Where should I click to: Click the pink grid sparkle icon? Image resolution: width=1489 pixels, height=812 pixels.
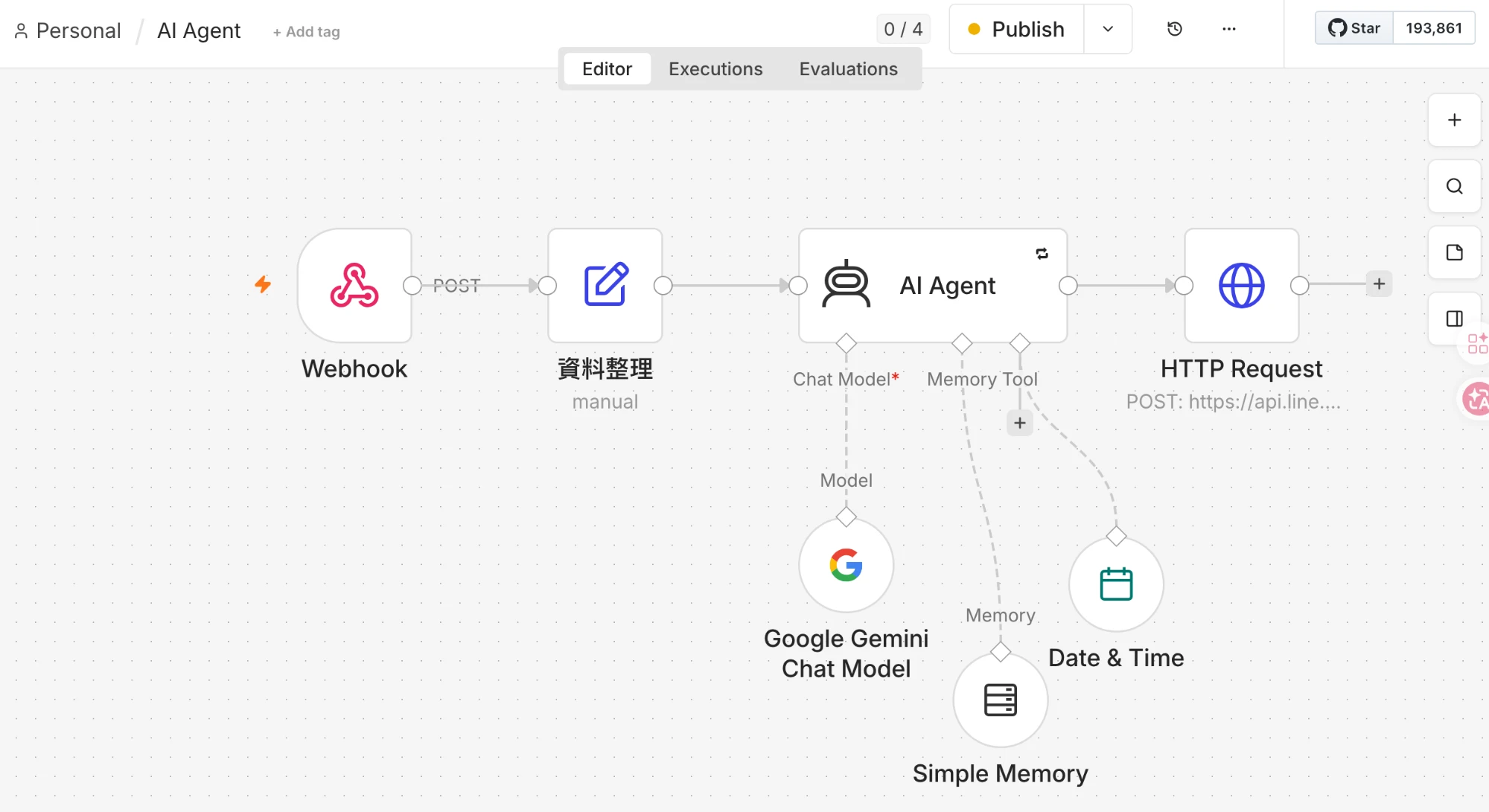tap(1477, 343)
